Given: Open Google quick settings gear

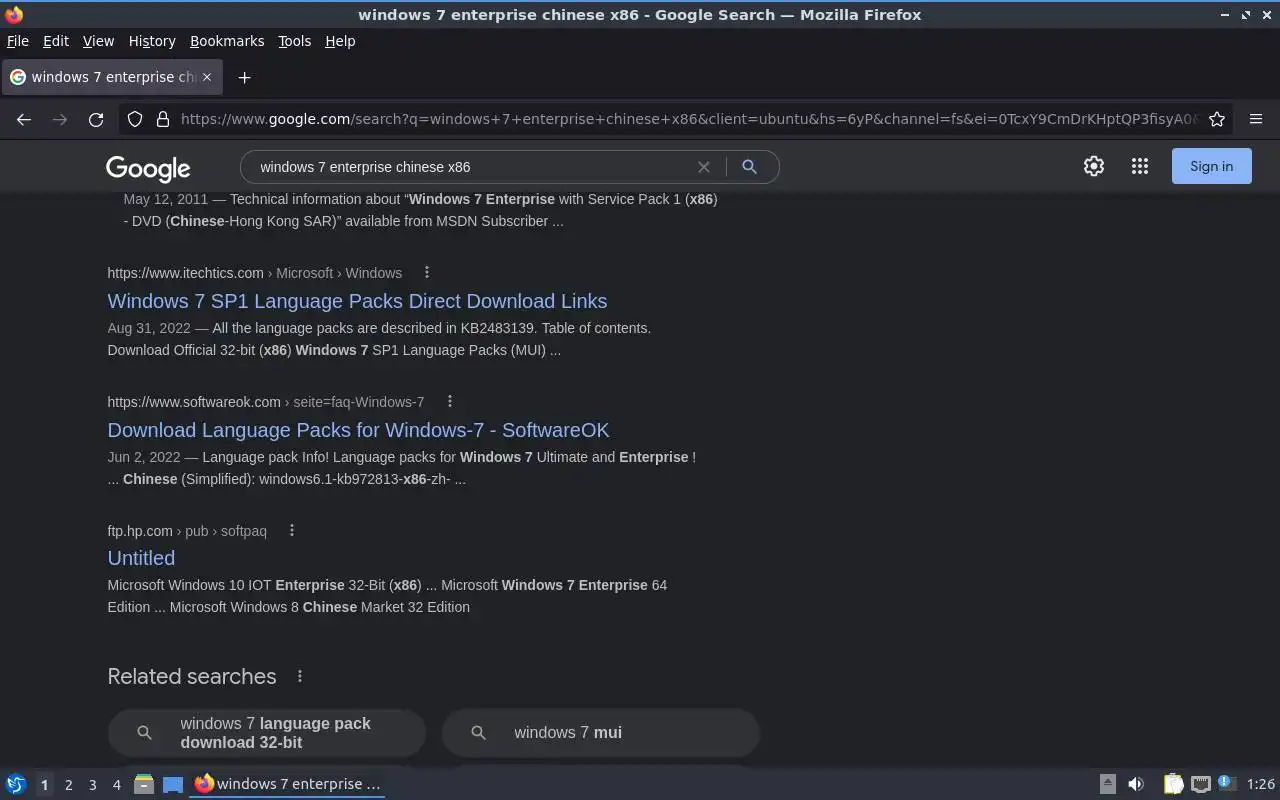Looking at the screenshot, I should [x=1094, y=166].
